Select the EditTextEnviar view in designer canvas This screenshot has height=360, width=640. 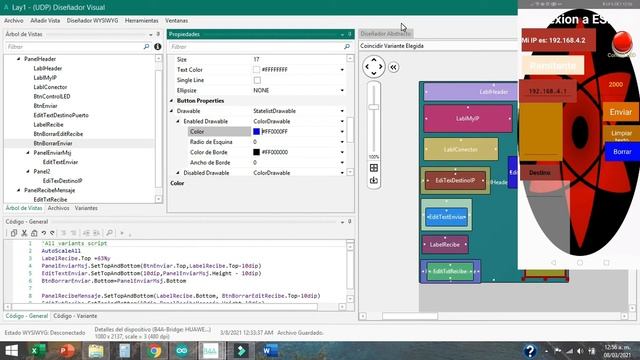tap(447, 217)
